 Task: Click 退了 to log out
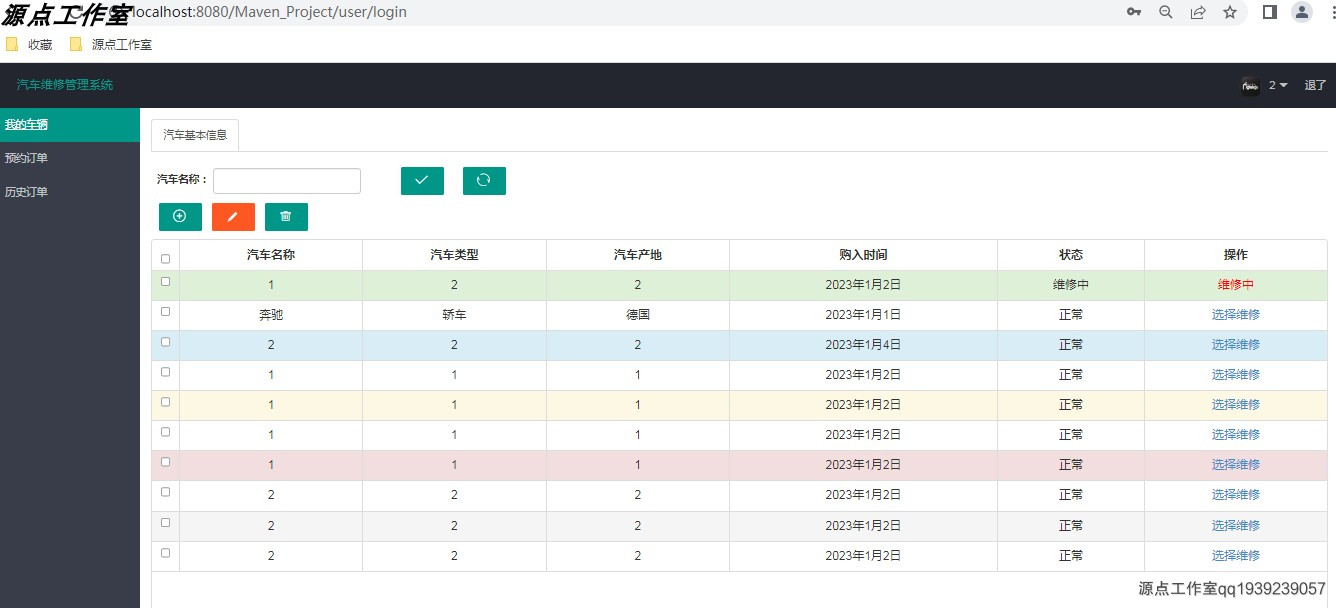coord(1314,85)
